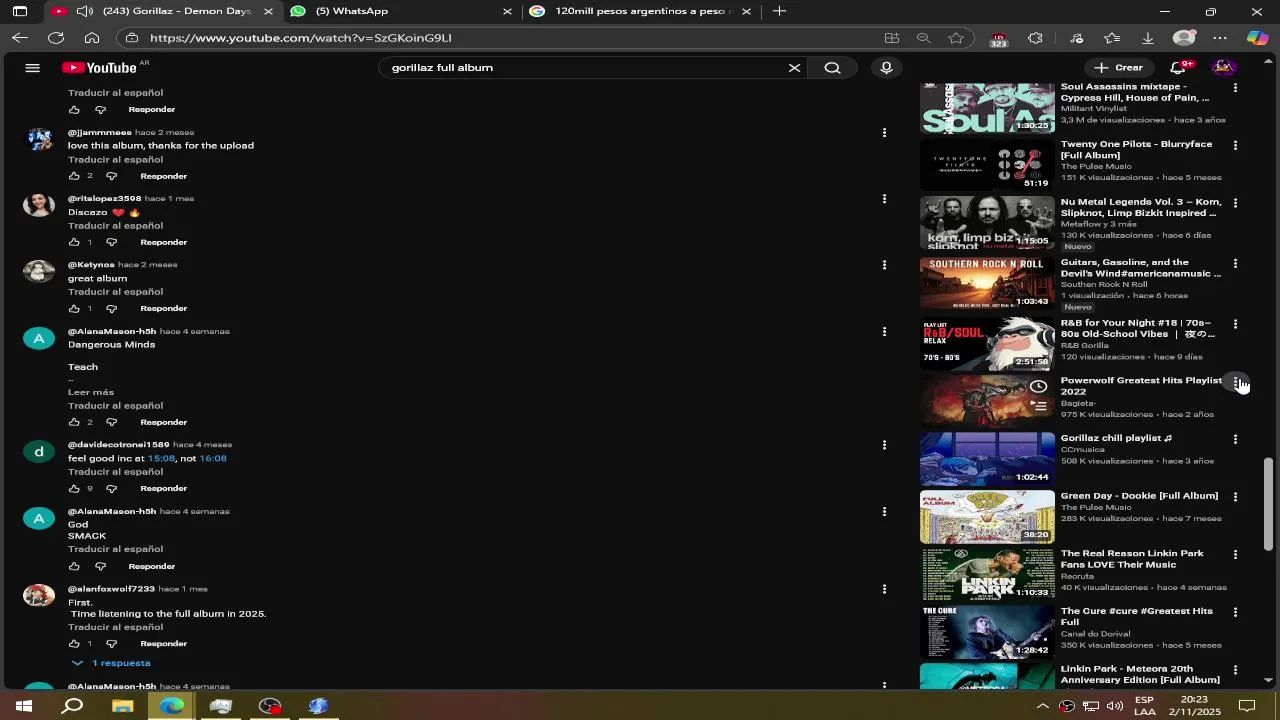The width and height of the screenshot is (1280, 720).
Task: Jump to timestamp 16:08 in comment
Action: tap(213, 458)
